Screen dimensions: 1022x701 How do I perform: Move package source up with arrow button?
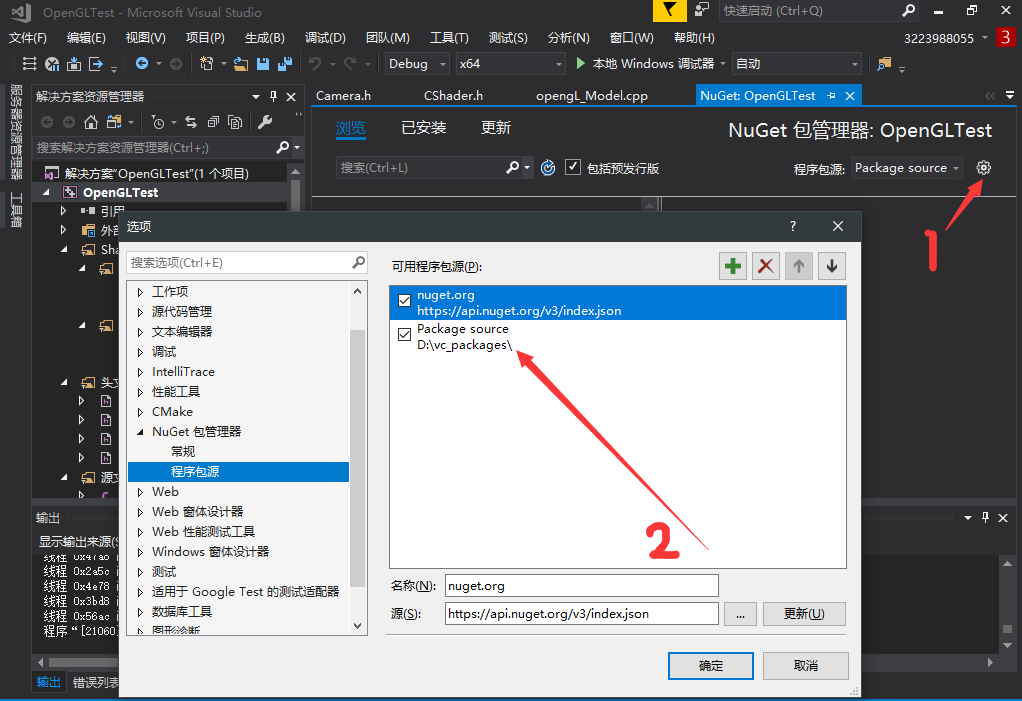798,266
